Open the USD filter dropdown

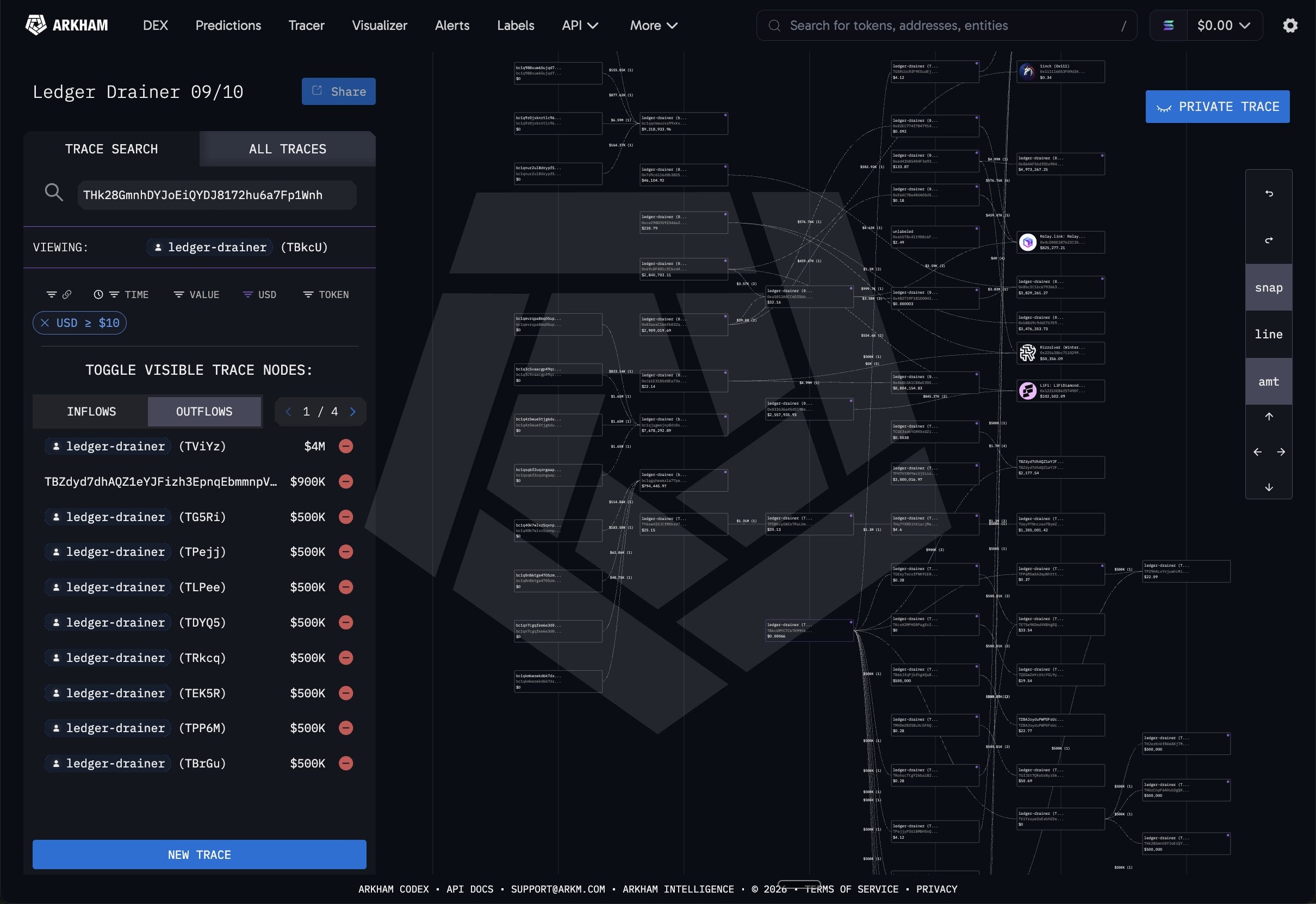[259, 295]
